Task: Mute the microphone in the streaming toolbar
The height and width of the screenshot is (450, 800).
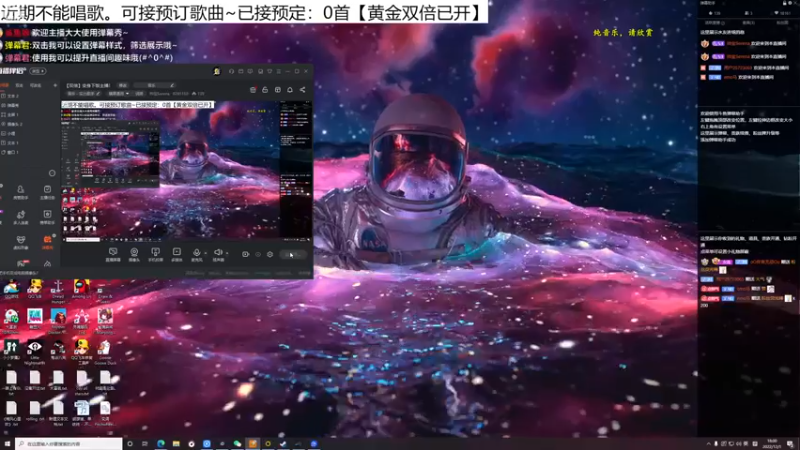Action: (196, 254)
